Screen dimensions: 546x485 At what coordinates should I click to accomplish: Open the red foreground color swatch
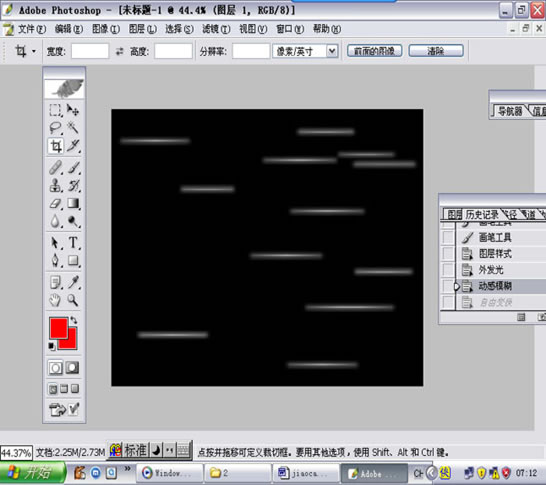58,328
